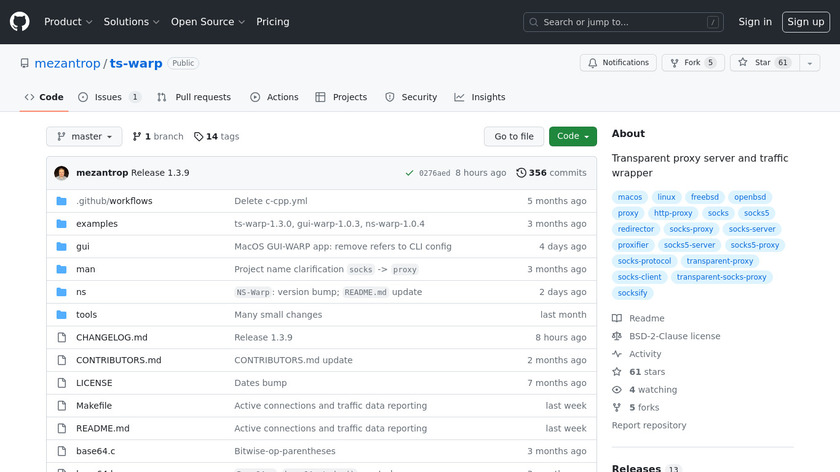Click the Go to file button
The width and height of the screenshot is (840, 472).
(514, 137)
